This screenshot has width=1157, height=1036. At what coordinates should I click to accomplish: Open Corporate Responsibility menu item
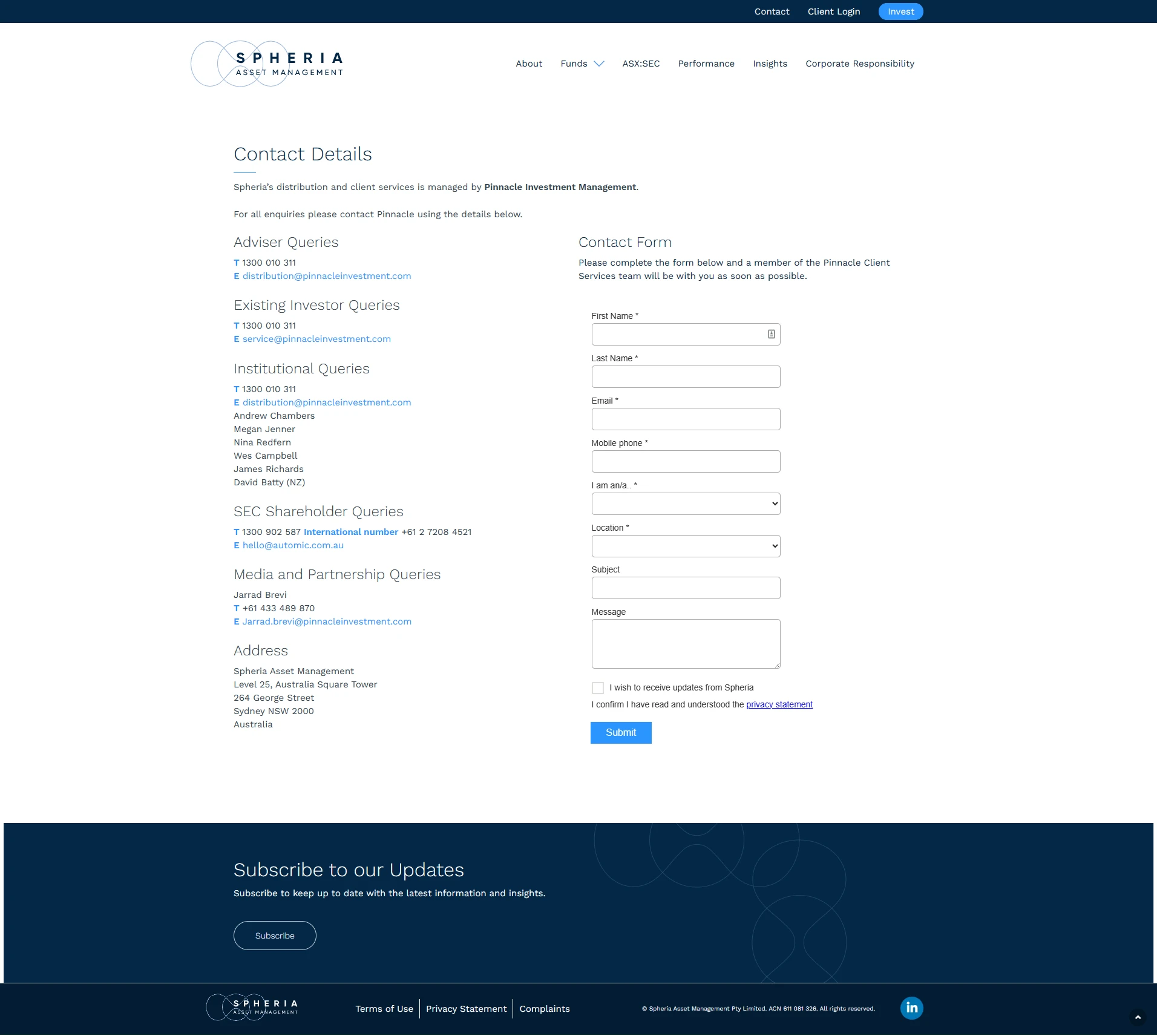(860, 64)
